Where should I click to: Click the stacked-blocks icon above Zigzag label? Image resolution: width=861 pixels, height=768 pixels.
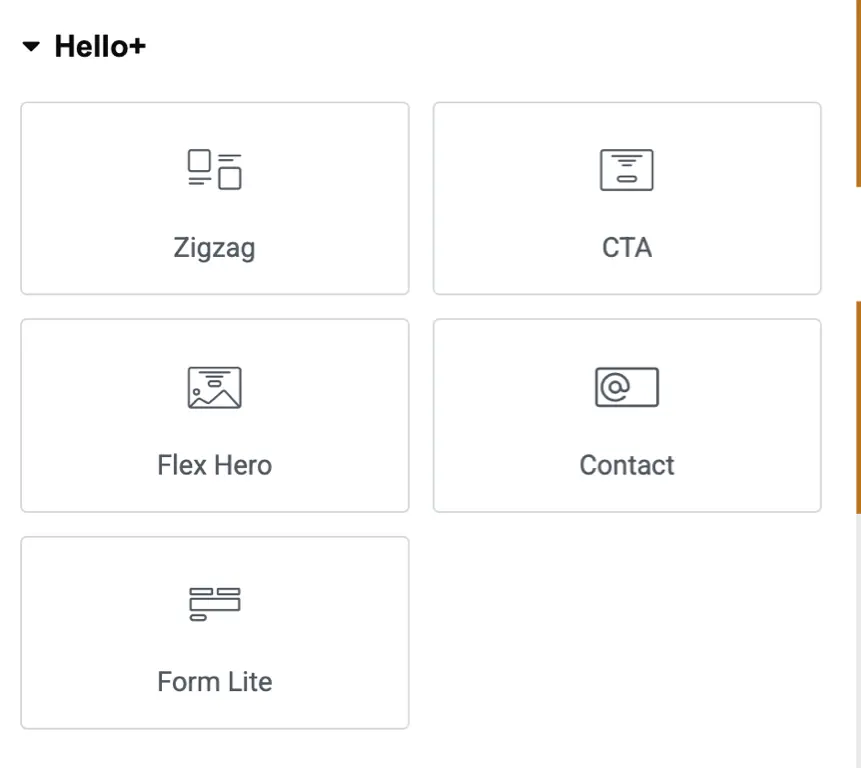tap(215, 170)
